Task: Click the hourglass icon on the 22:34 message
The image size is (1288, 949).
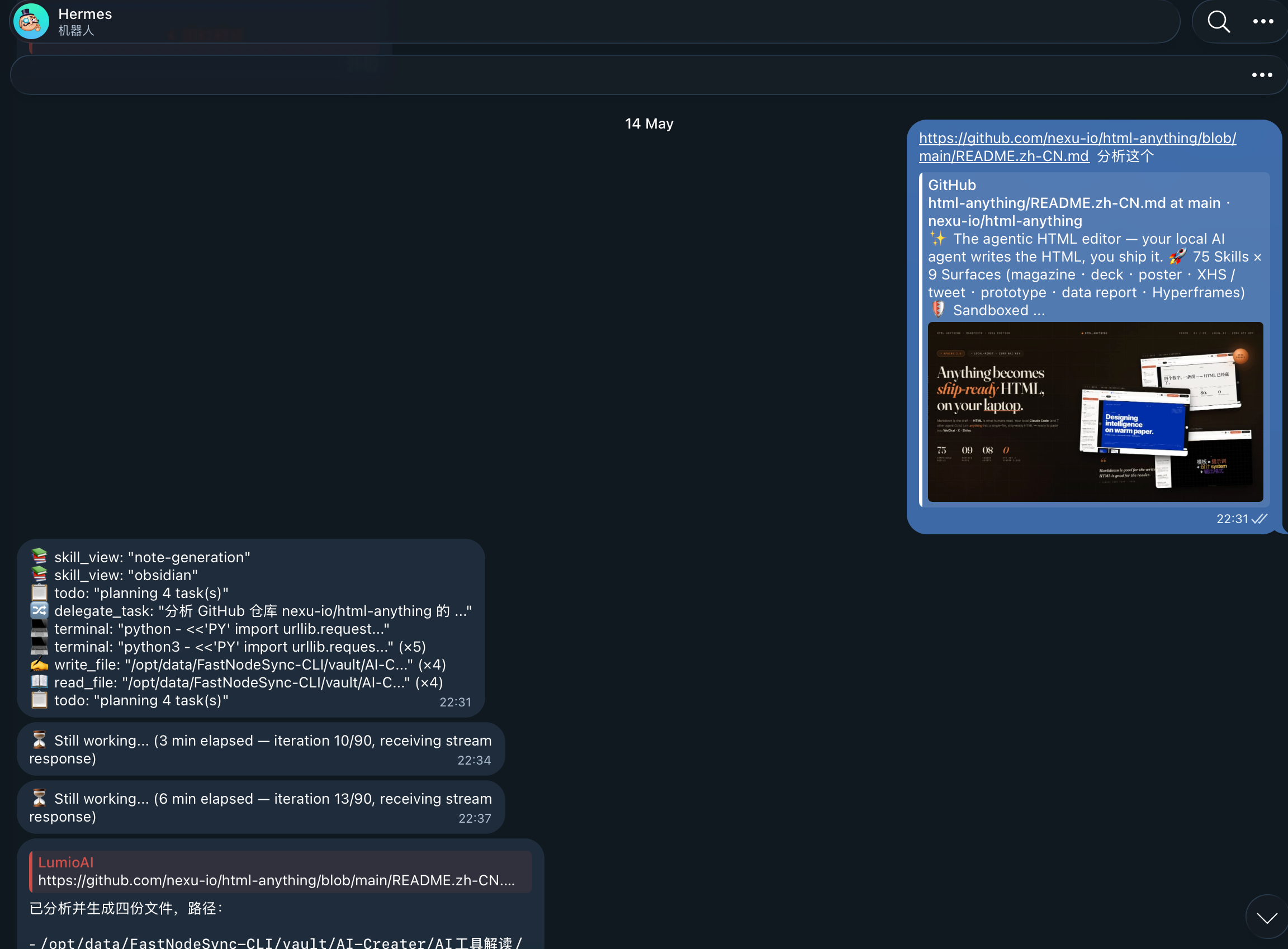Action: tap(39, 740)
